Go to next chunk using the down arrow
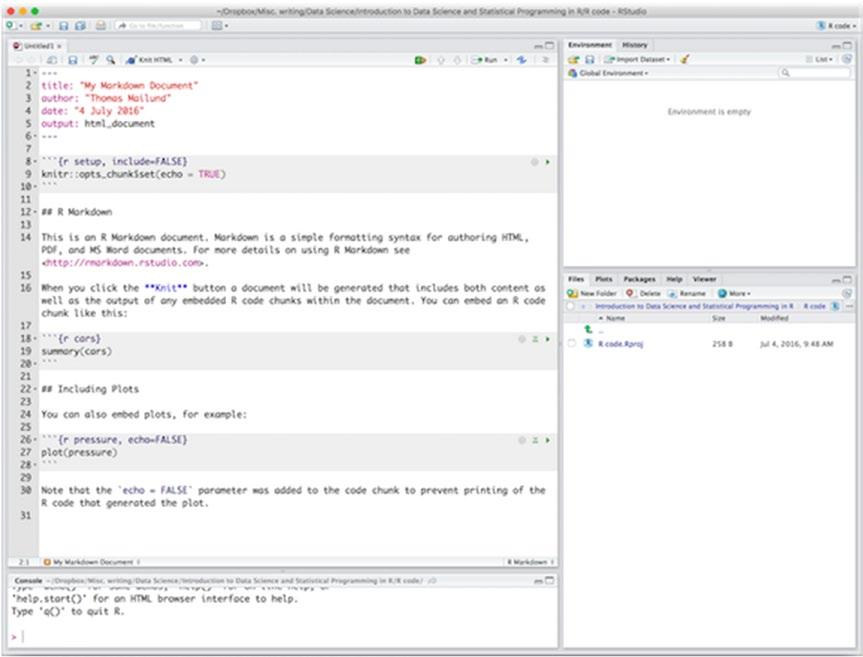Viewport: 863px width, 657px height. [x=457, y=60]
